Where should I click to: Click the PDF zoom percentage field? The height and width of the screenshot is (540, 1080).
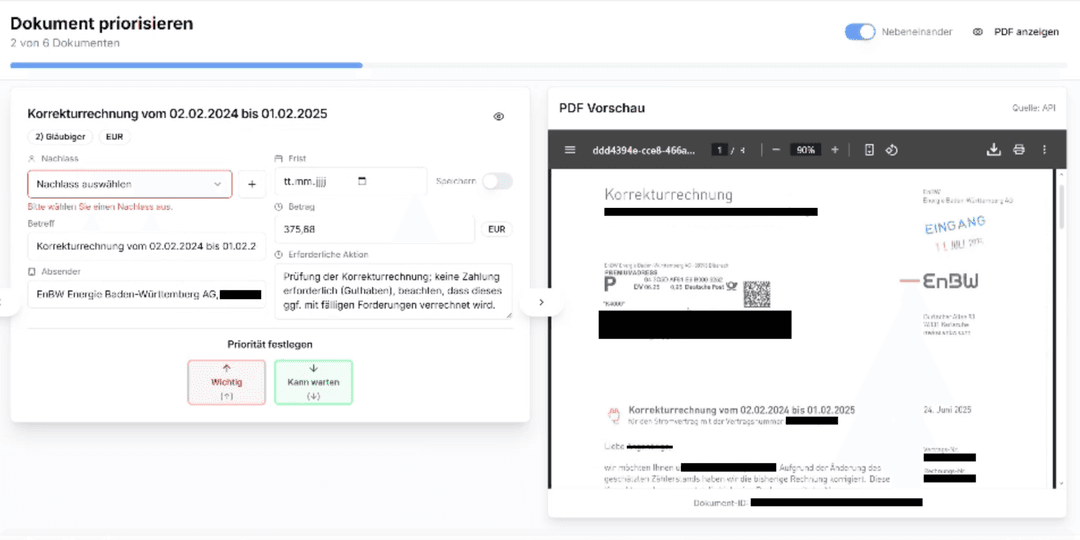805,150
